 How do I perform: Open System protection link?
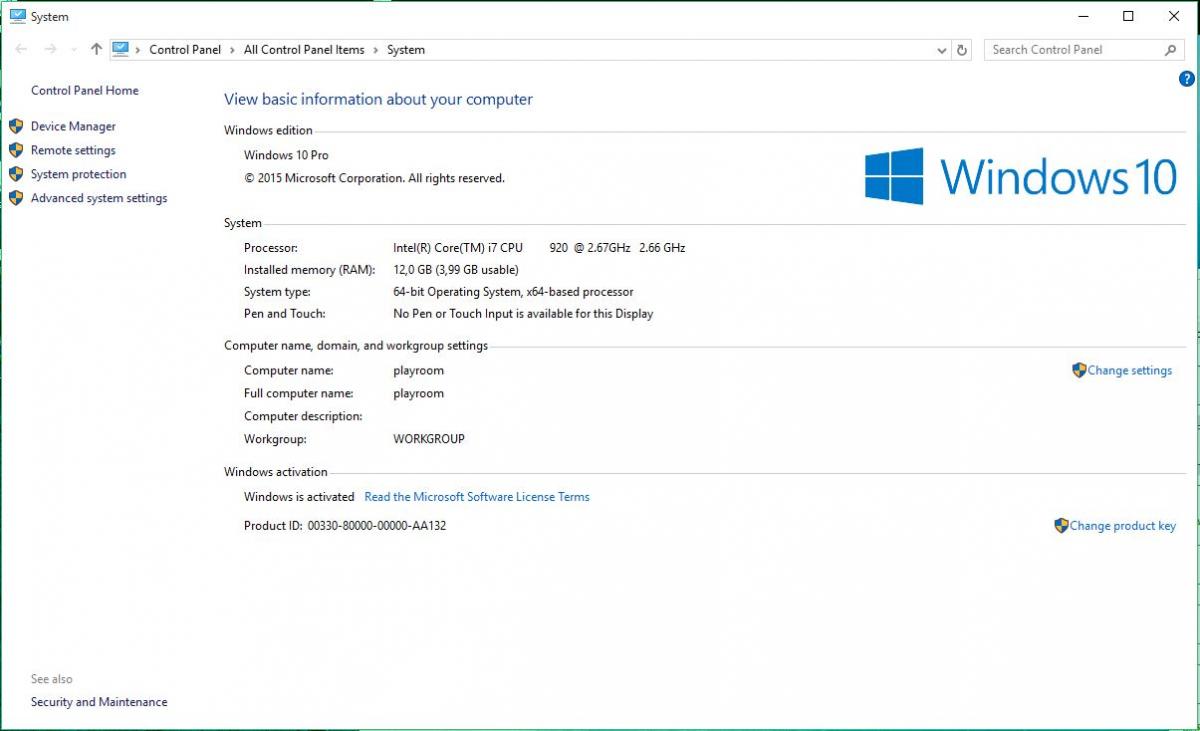click(78, 174)
